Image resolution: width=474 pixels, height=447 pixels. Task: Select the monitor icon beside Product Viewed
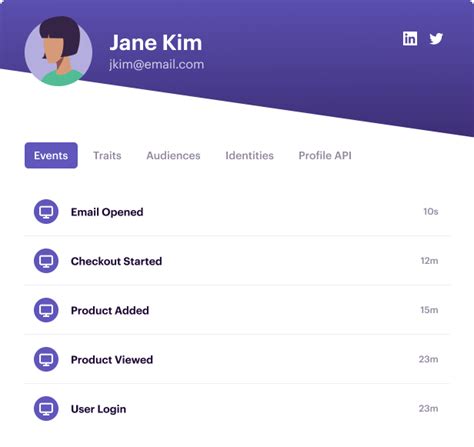46,359
